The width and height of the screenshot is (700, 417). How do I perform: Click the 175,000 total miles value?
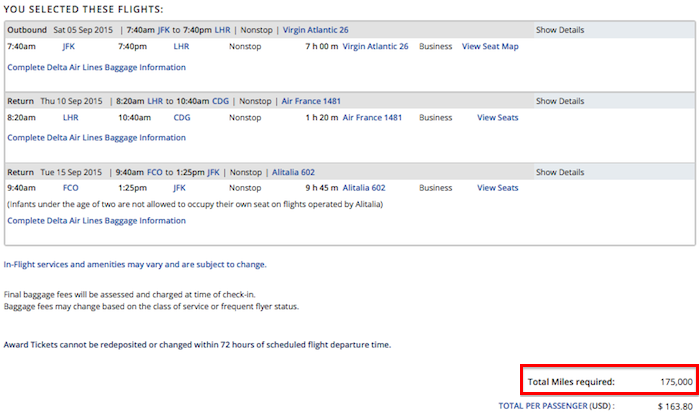(x=676, y=382)
